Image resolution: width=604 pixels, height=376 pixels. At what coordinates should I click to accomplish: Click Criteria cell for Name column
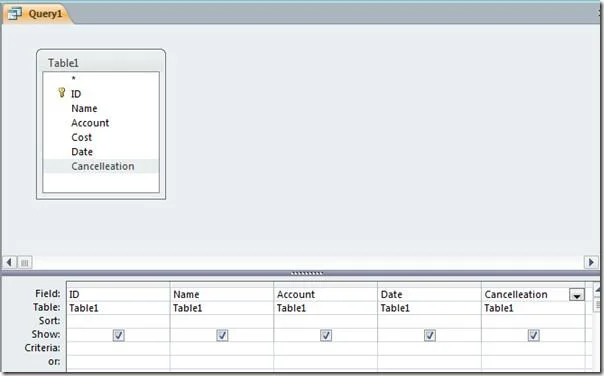222,348
